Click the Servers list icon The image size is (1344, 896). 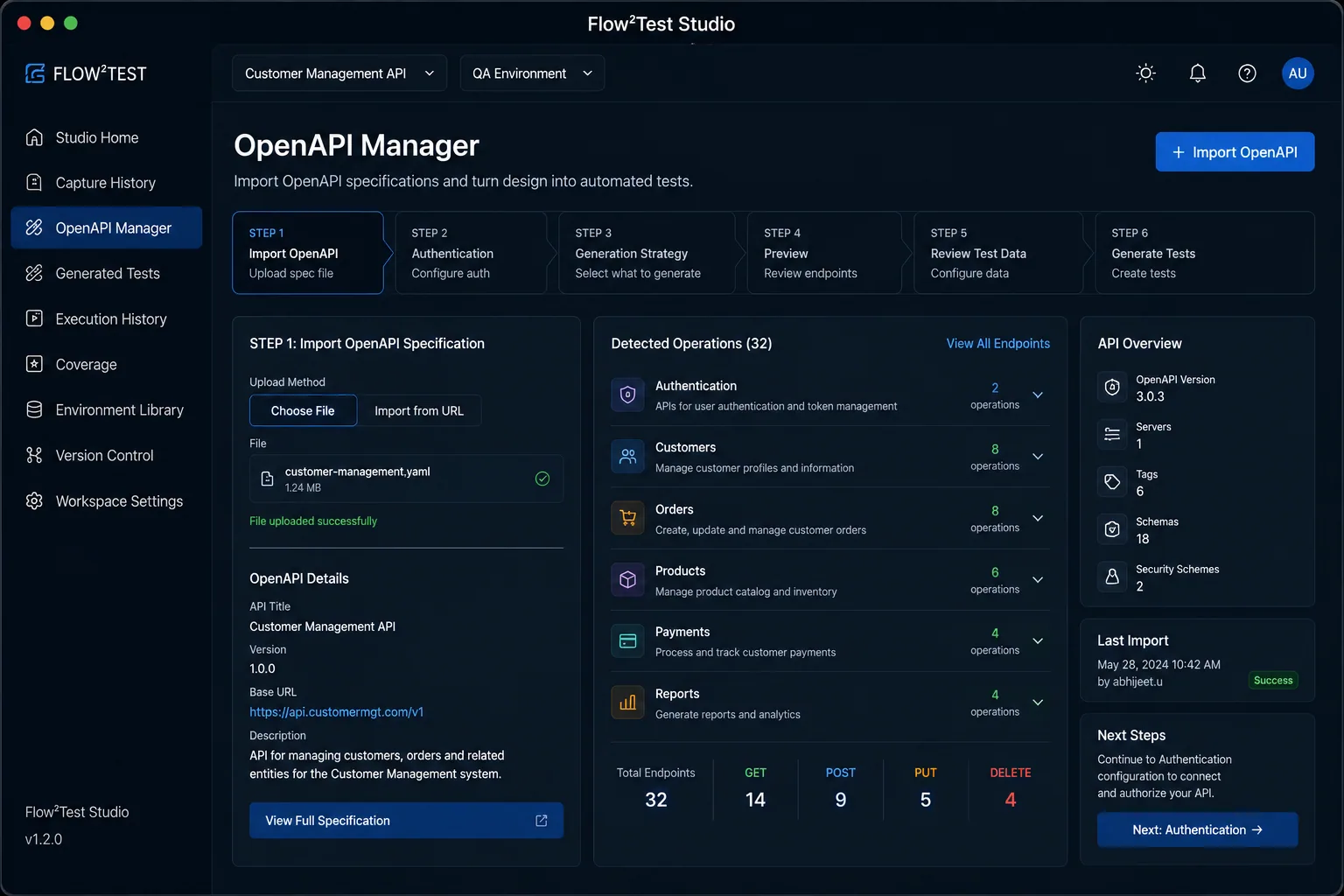point(1112,434)
